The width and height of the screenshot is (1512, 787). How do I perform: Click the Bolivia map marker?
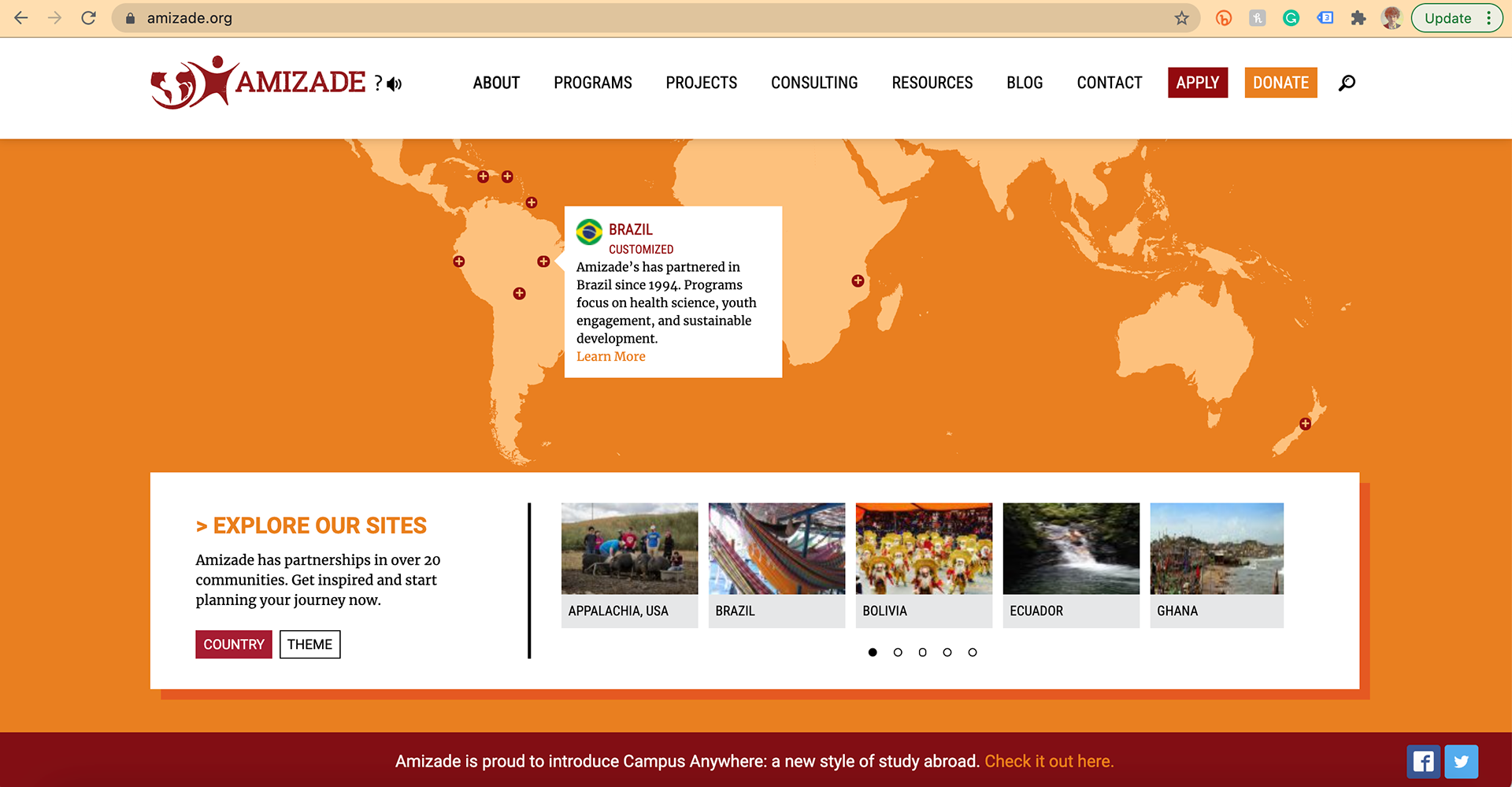point(519,294)
